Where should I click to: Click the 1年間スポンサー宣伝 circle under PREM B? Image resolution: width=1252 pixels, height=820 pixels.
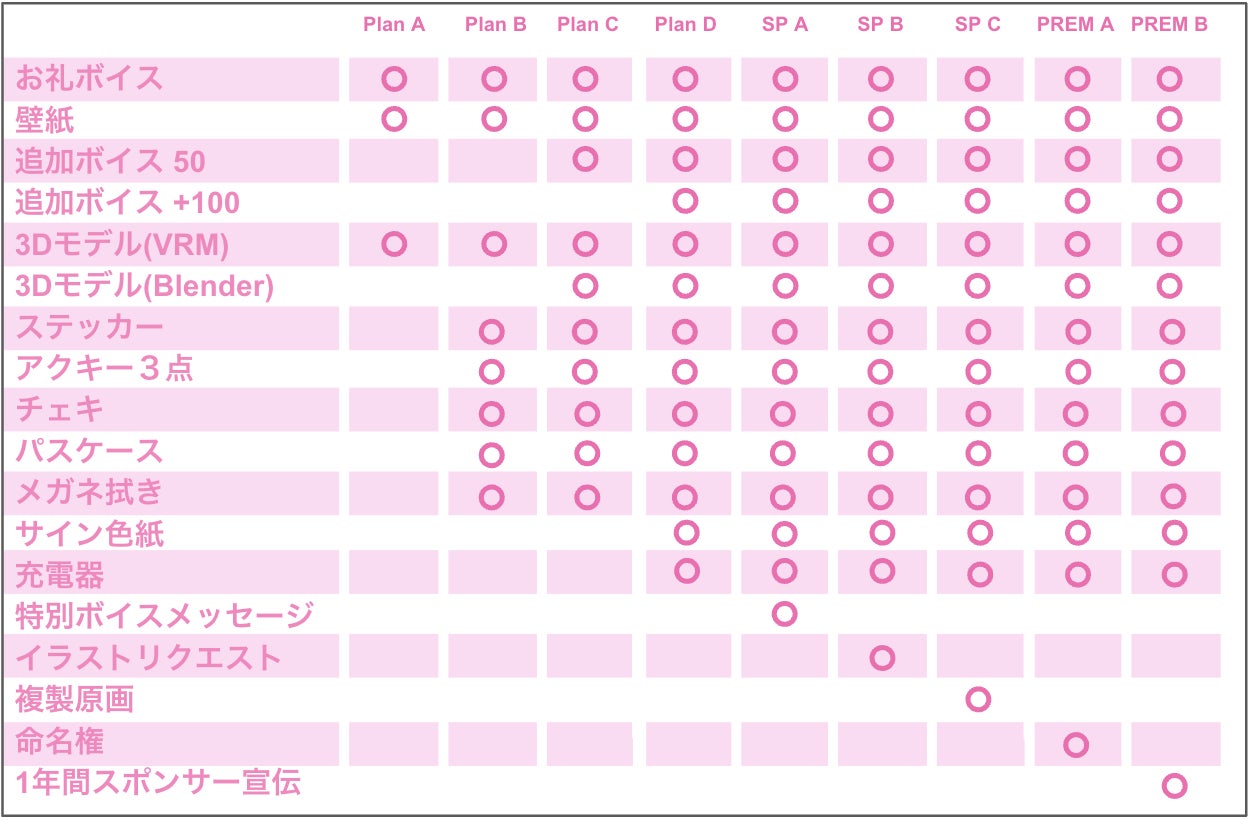click(x=1174, y=786)
